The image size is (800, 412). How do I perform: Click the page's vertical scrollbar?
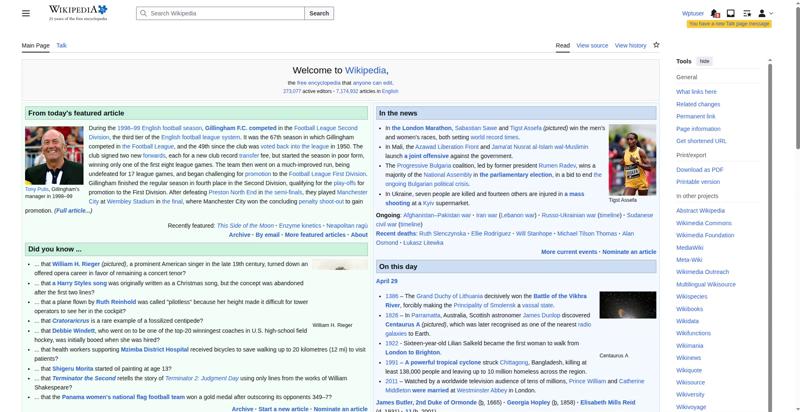click(796, 200)
